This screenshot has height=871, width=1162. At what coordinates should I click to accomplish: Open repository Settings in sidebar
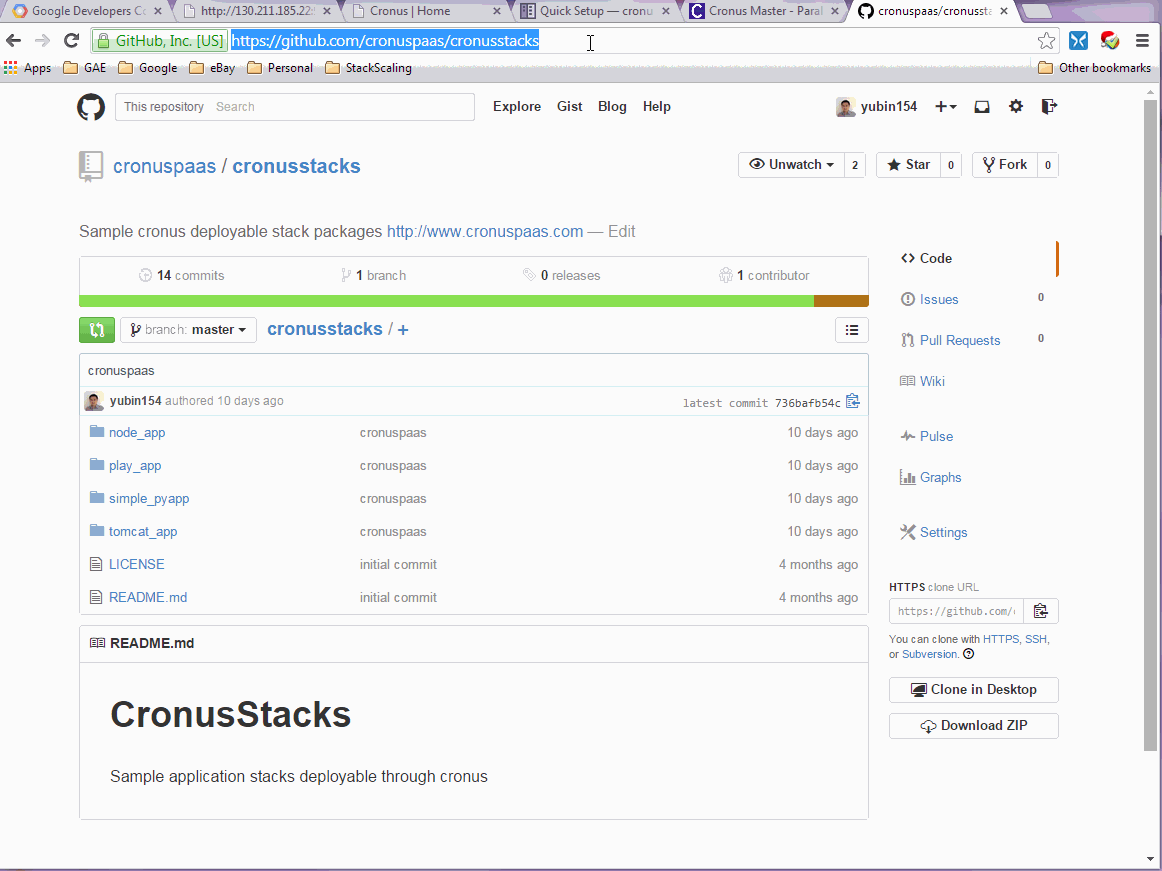click(943, 532)
